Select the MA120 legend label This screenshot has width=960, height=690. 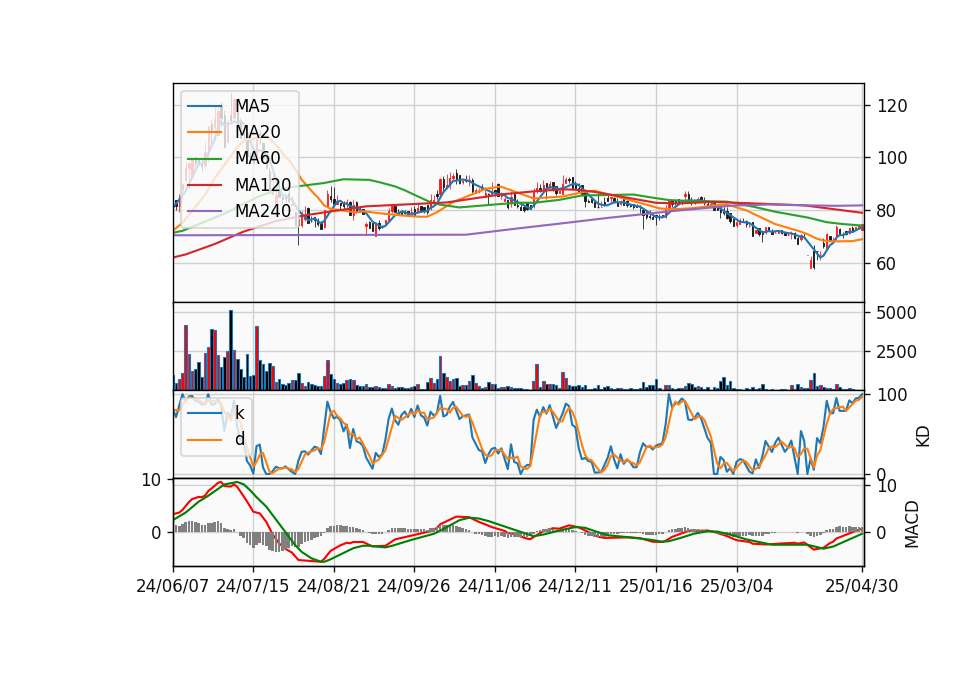(x=263, y=185)
